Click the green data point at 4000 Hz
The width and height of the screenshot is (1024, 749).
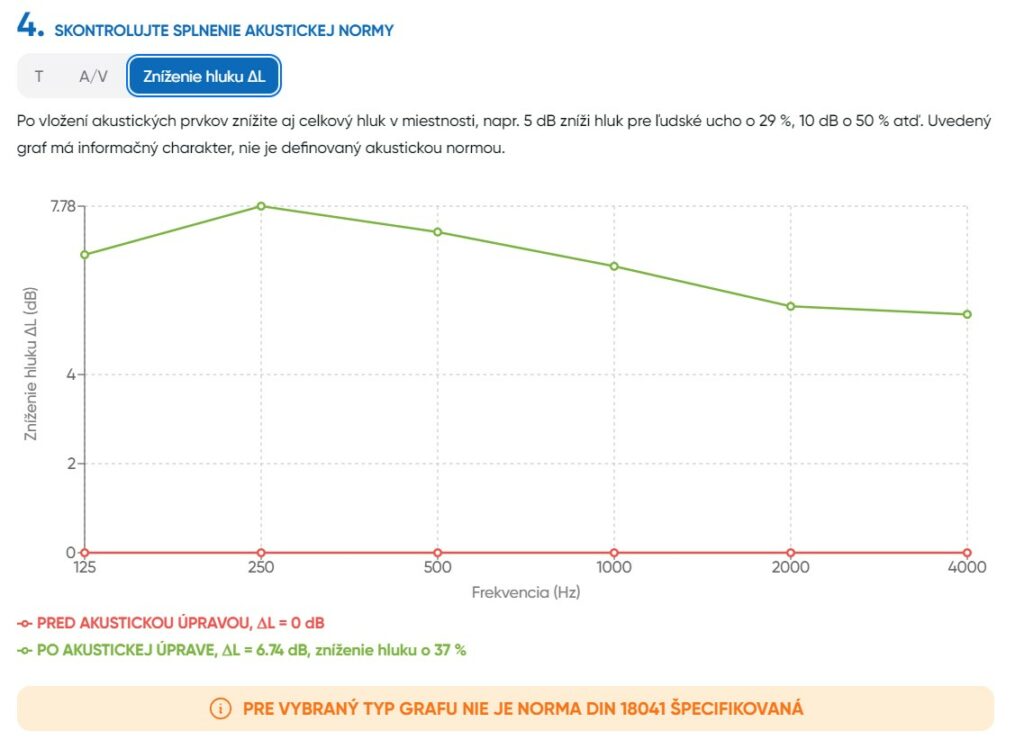tap(967, 314)
